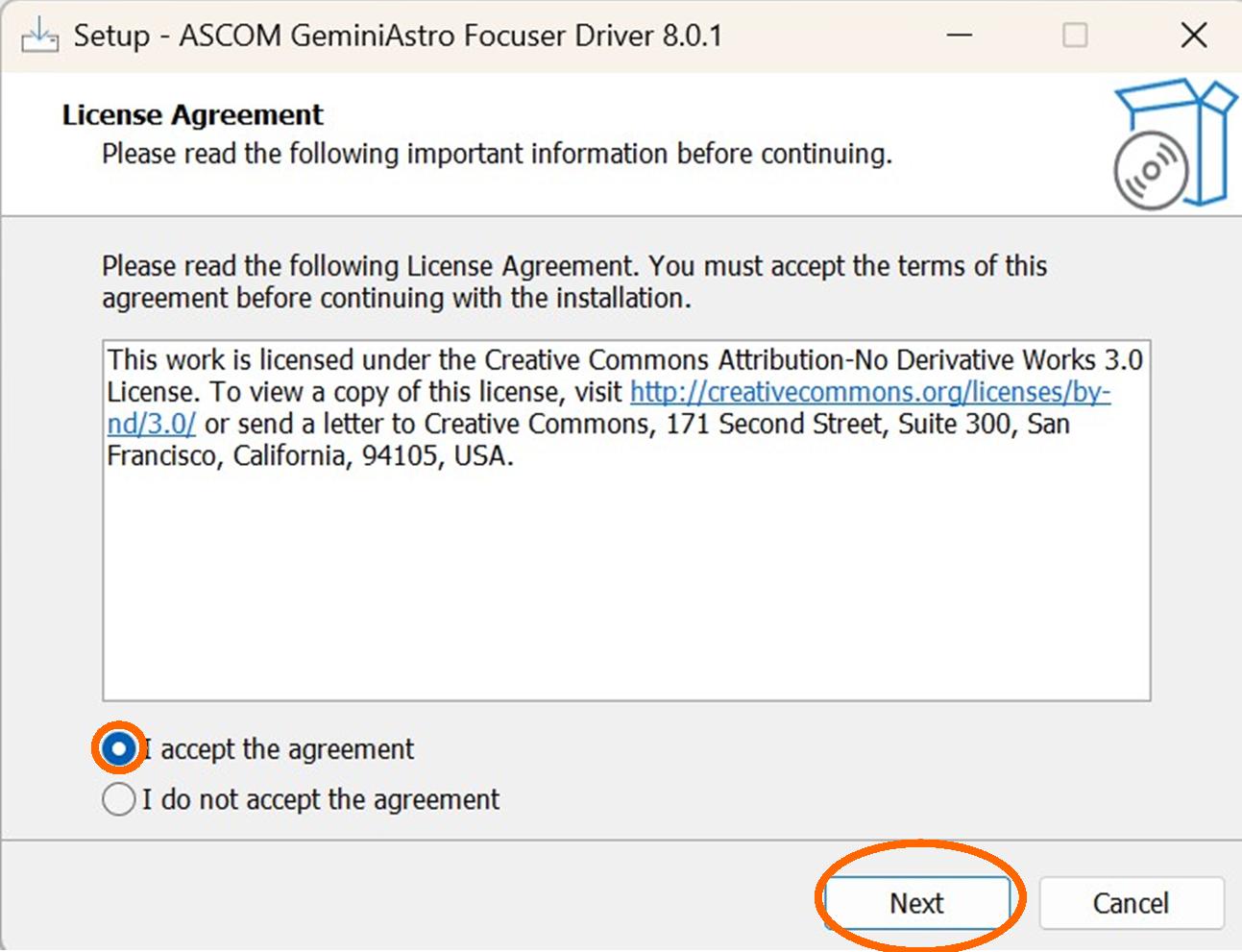The image size is (1242, 952).
Task: Minimize the Setup window
Action: (x=959, y=36)
